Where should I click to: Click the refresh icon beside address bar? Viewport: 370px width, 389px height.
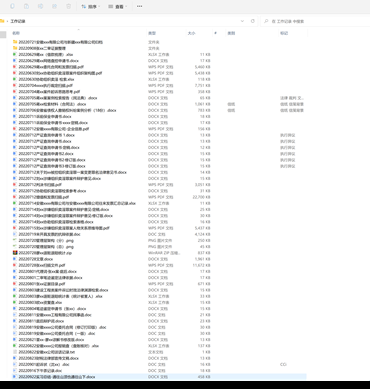coord(253,21)
